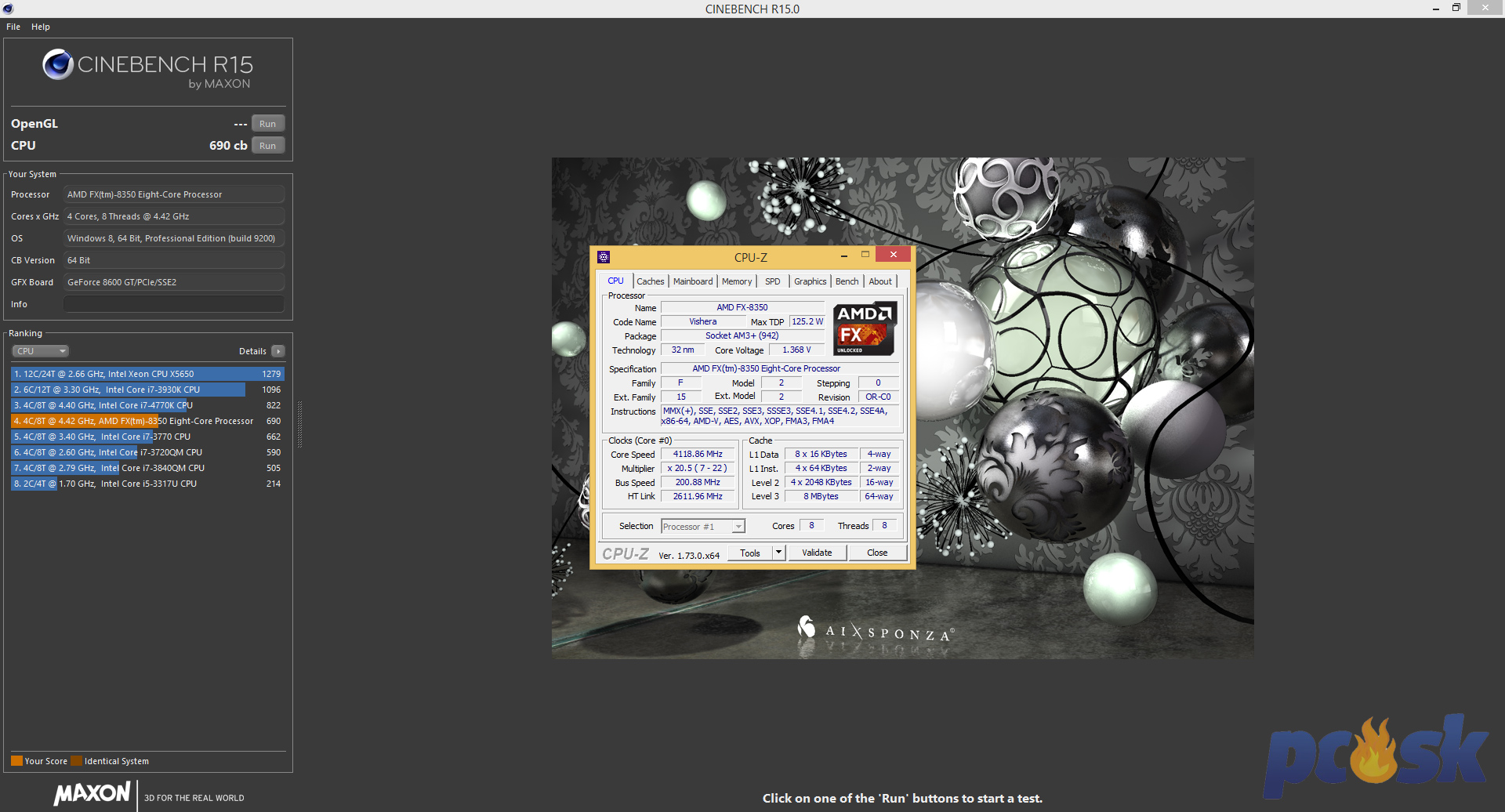
Task: Expand the Processor #1 selection dropdown
Action: [738, 527]
